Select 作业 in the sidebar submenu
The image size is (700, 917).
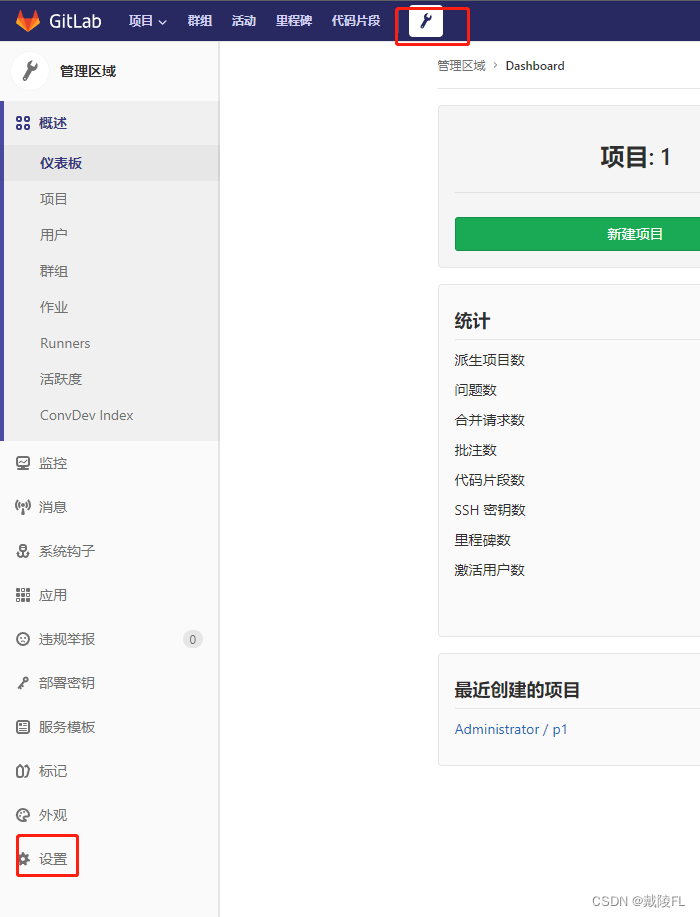pyautogui.click(x=54, y=307)
